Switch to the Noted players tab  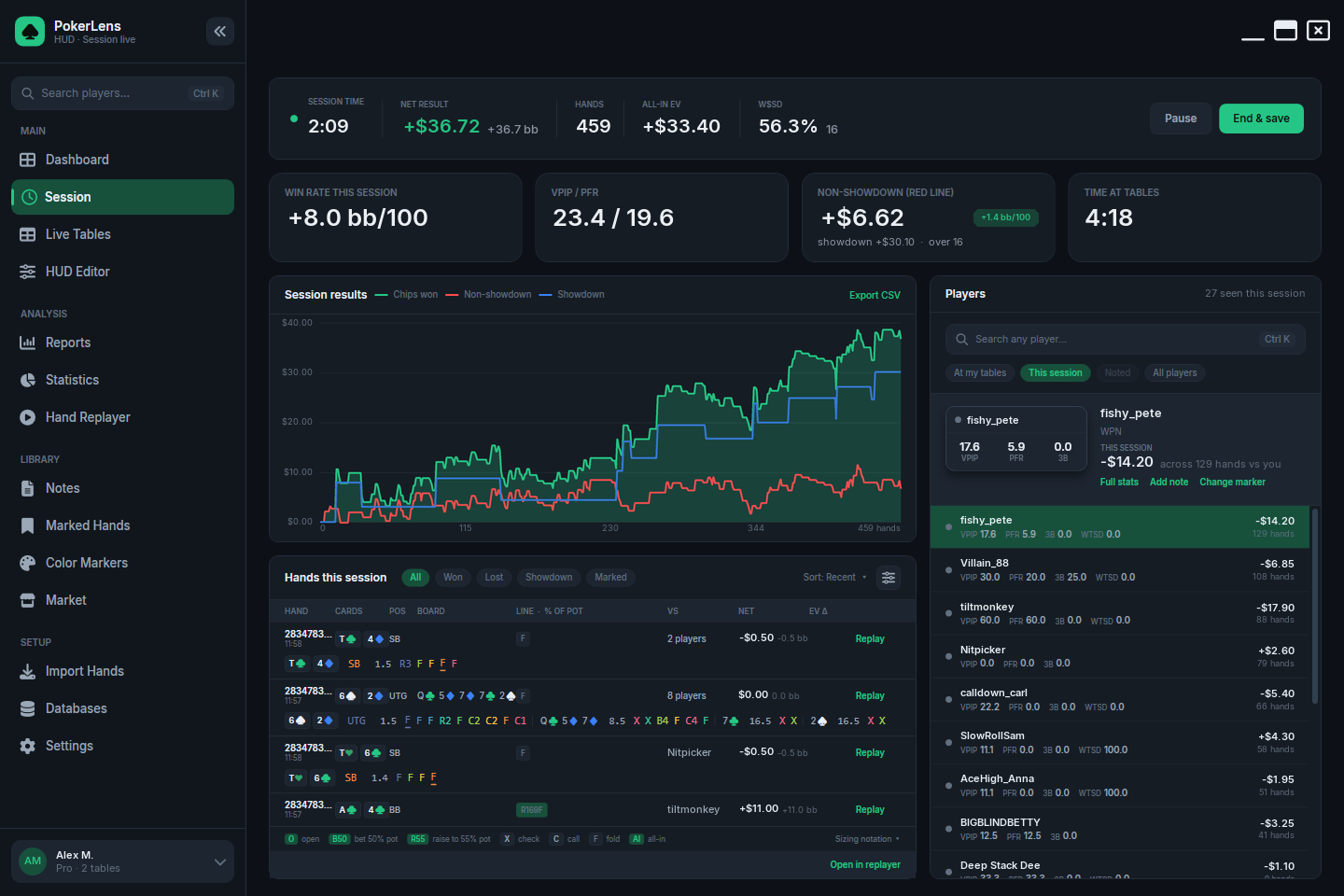1117,373
